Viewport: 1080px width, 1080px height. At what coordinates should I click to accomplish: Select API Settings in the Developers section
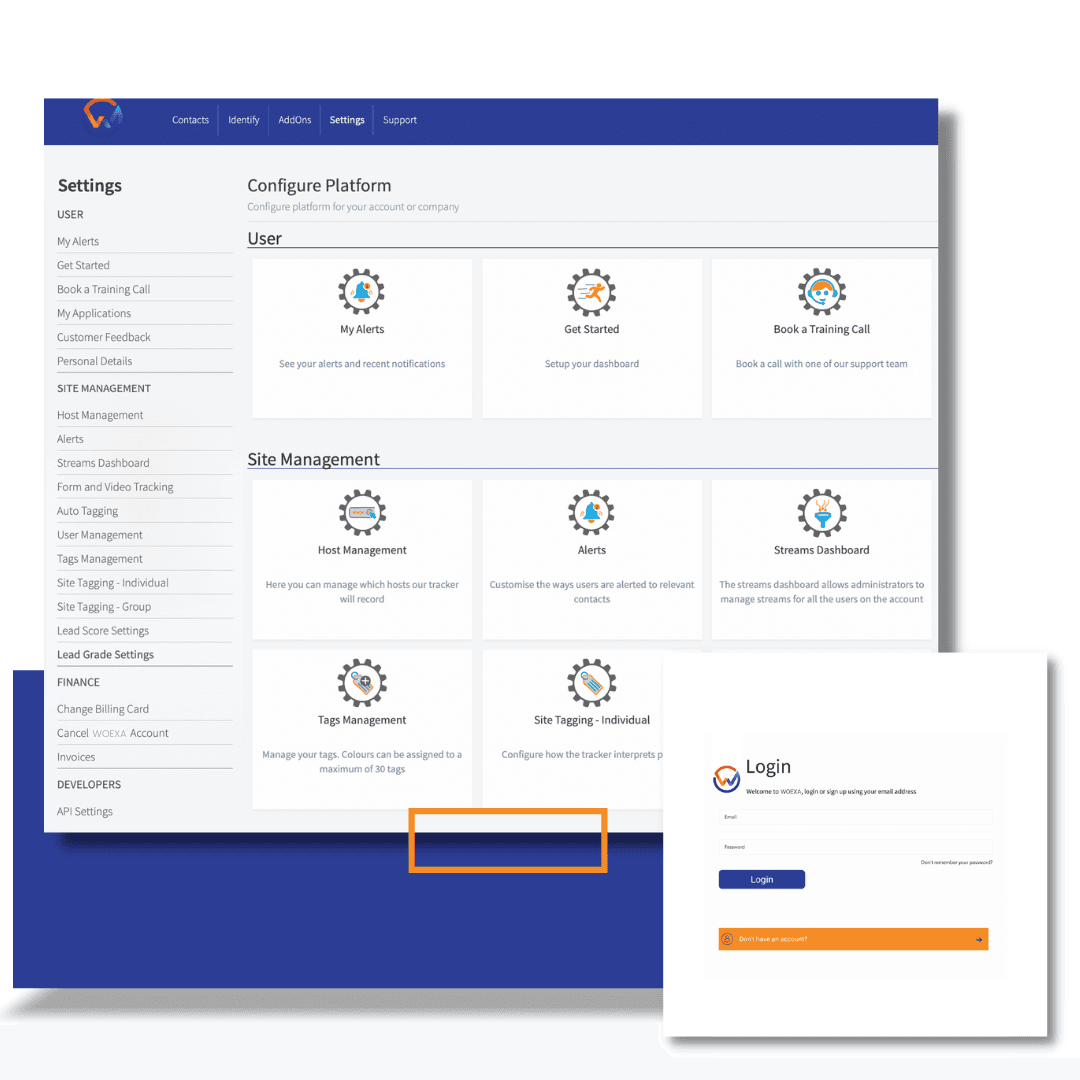(x=85, y=812)
